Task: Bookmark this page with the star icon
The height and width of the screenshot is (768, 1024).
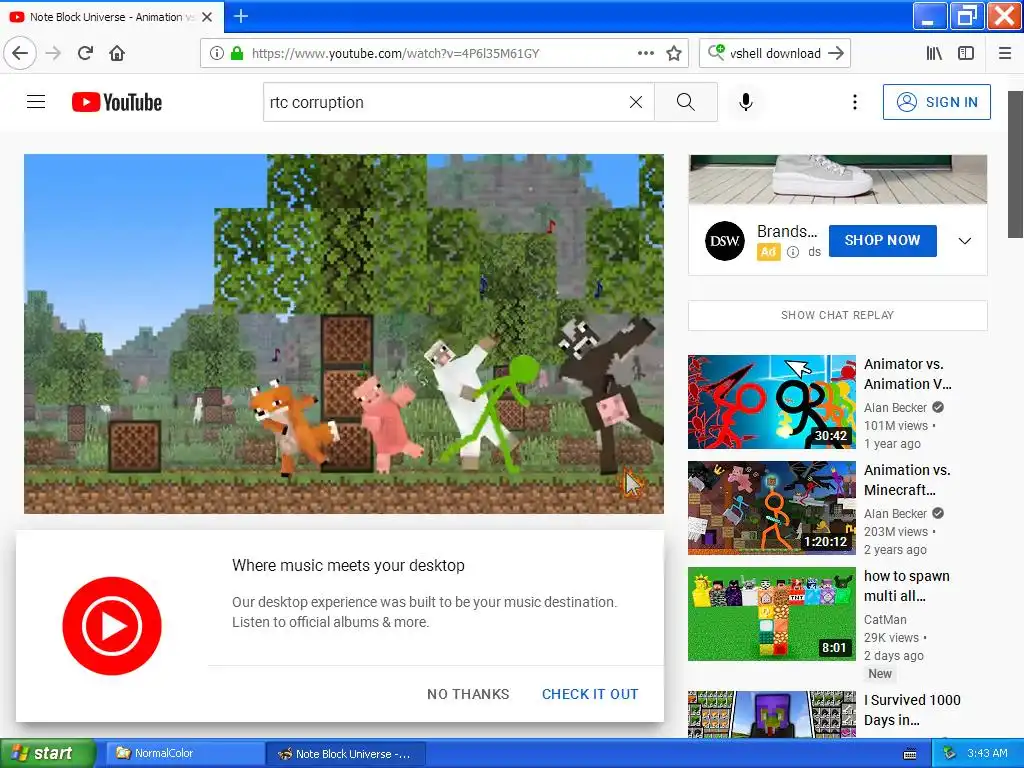Action: click(x=674, y=53)
